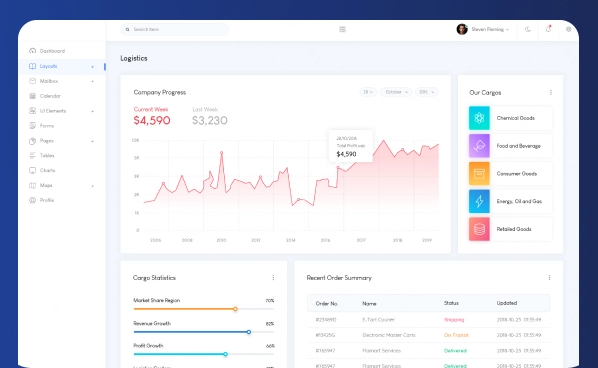Click the Shipping status text

tap(454, 320)
